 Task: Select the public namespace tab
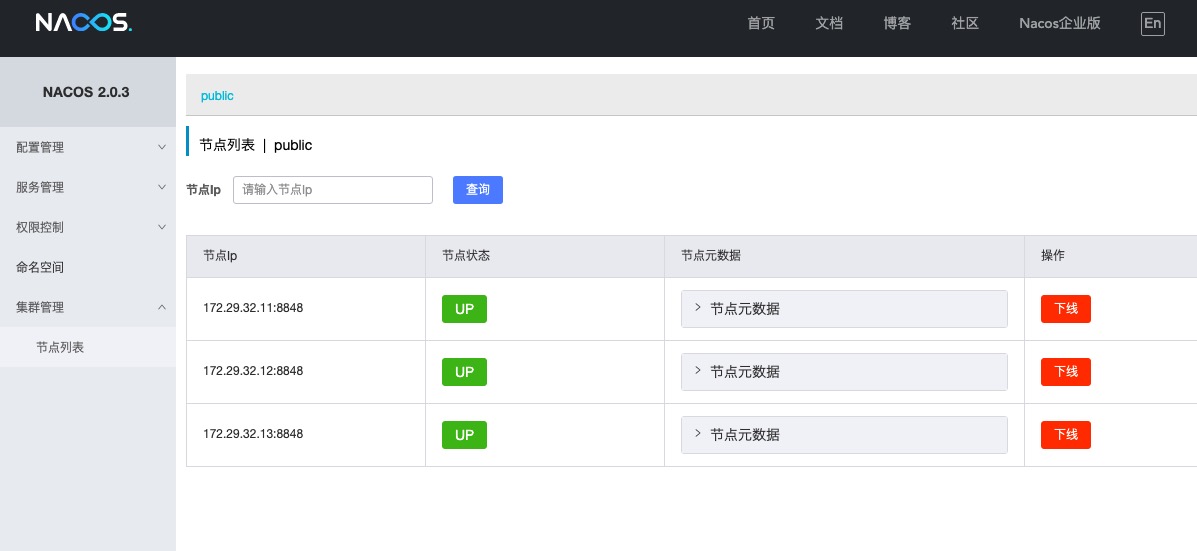click(217, 96)
